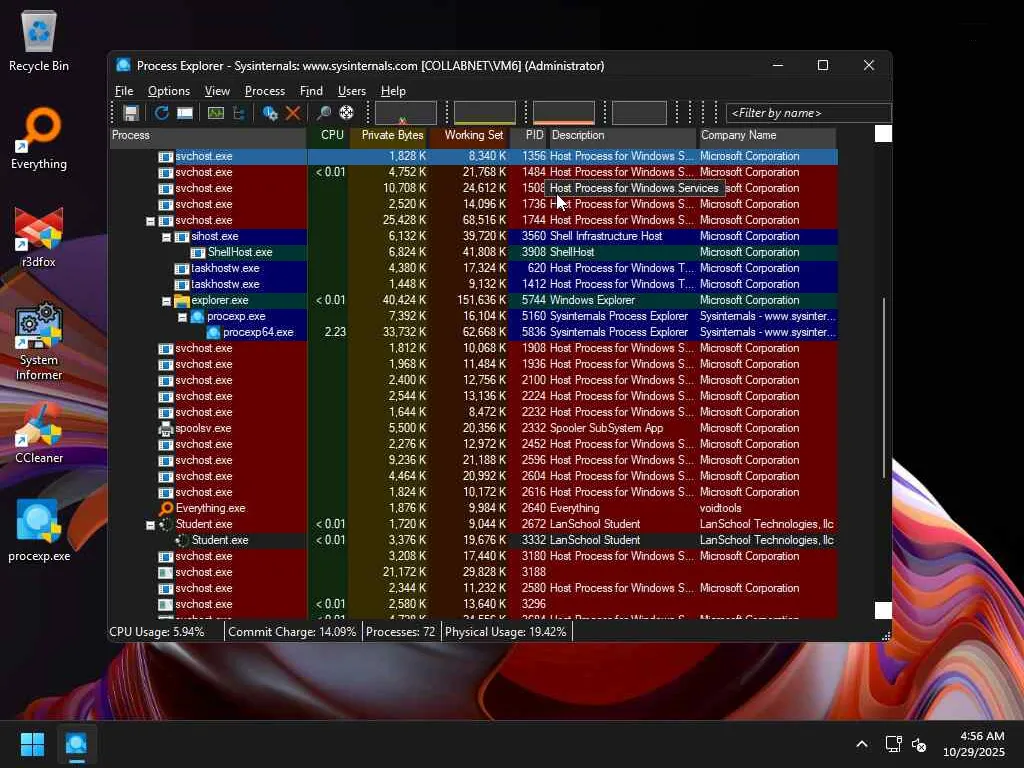Open System Informer desktop shortcut
The width and height of the screenshot is (1024, 768).
pos(39,342)
